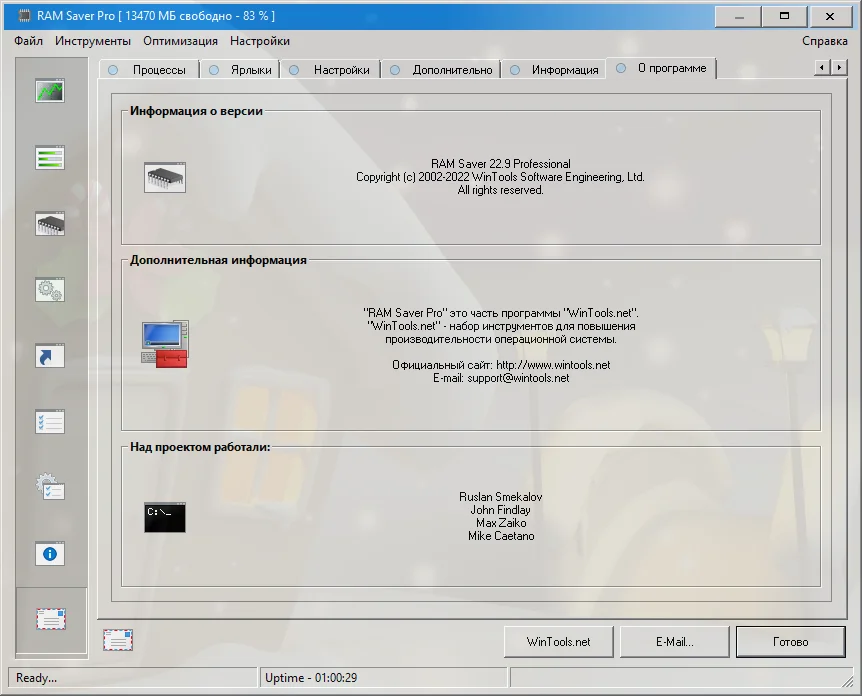This screenshot has width=862, height=696.
Task: Click the Готово button
Action: 791,642
